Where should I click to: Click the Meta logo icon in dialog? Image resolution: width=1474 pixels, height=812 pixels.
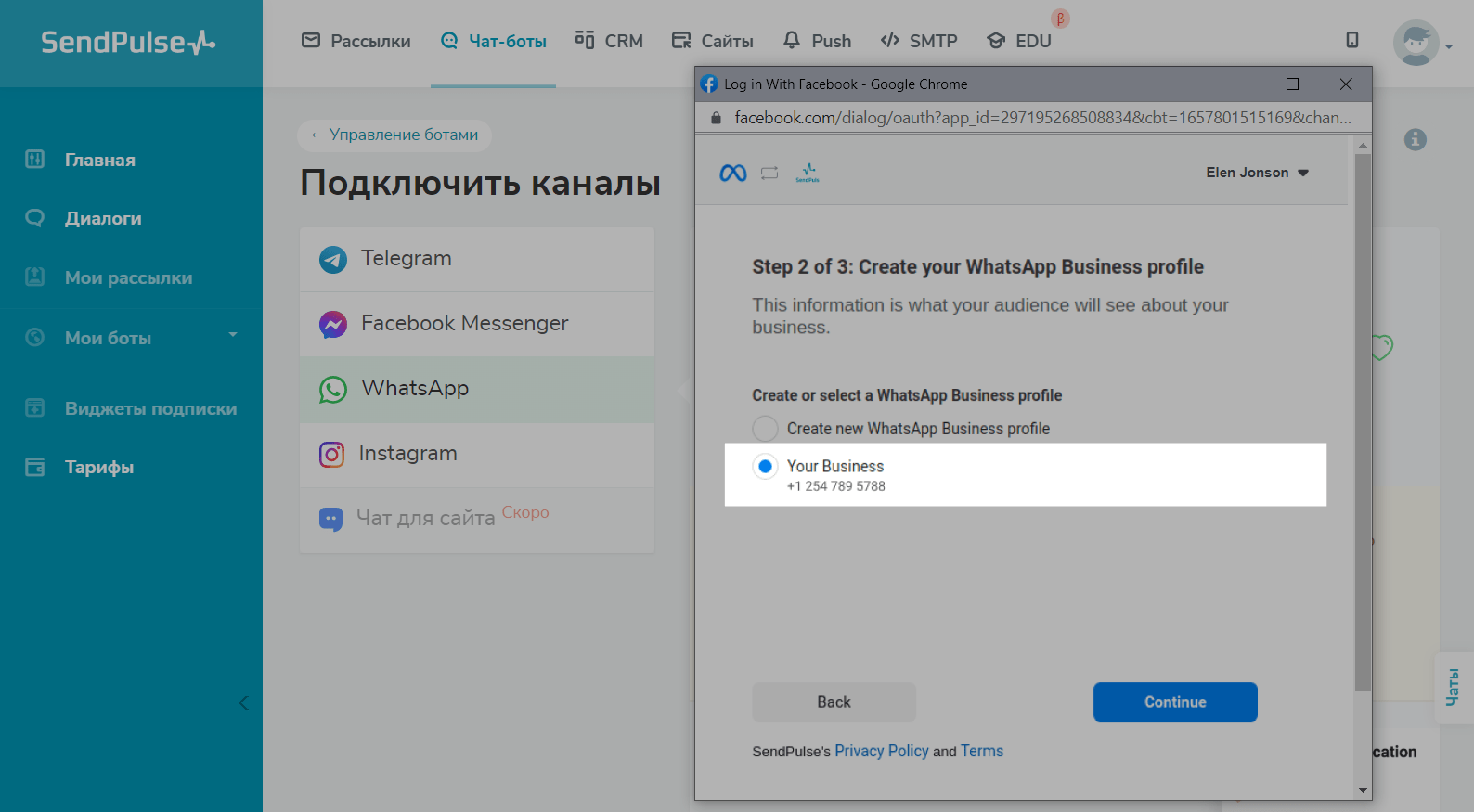coord(732,174)
